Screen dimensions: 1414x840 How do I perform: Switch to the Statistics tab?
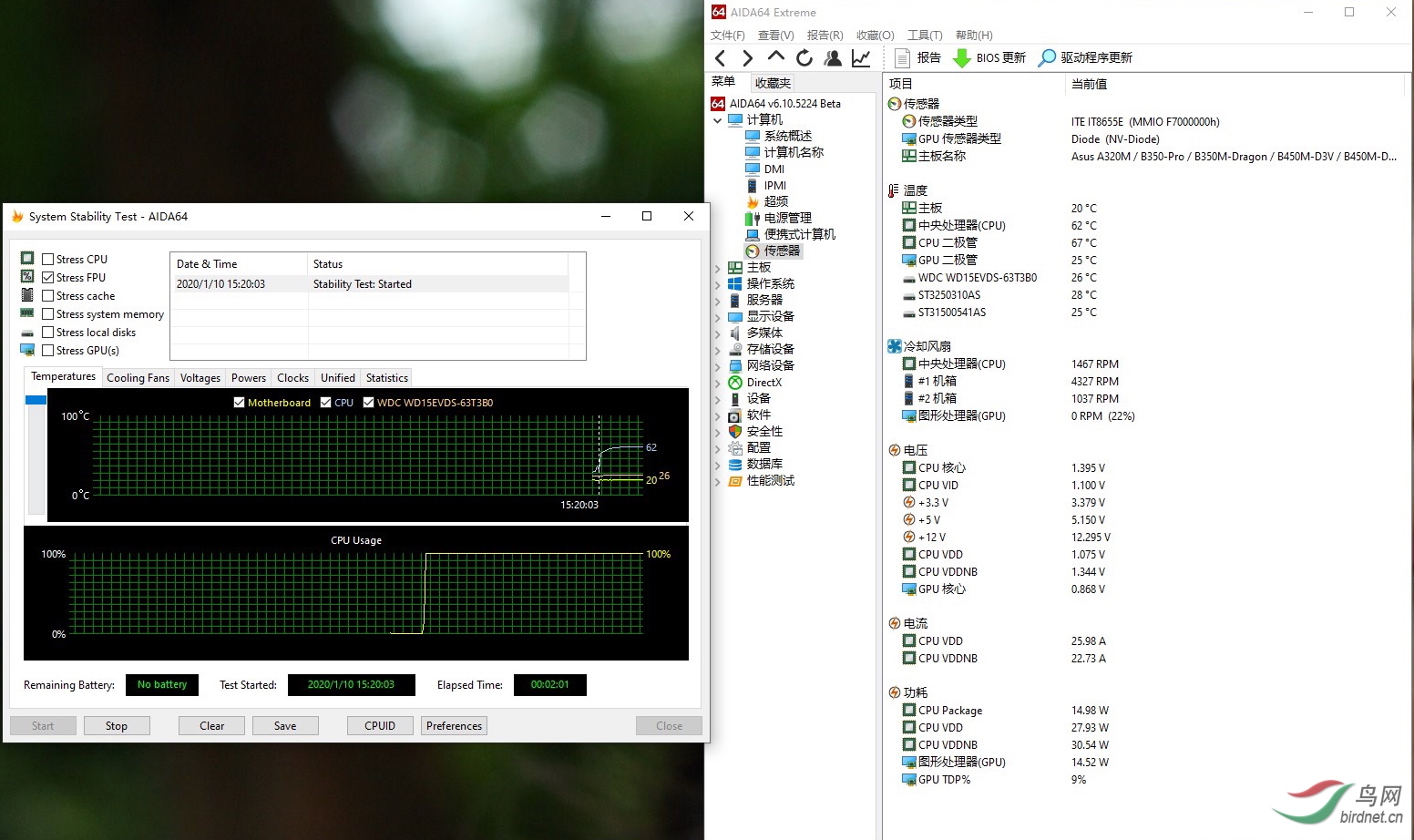(x=386, y=377)
